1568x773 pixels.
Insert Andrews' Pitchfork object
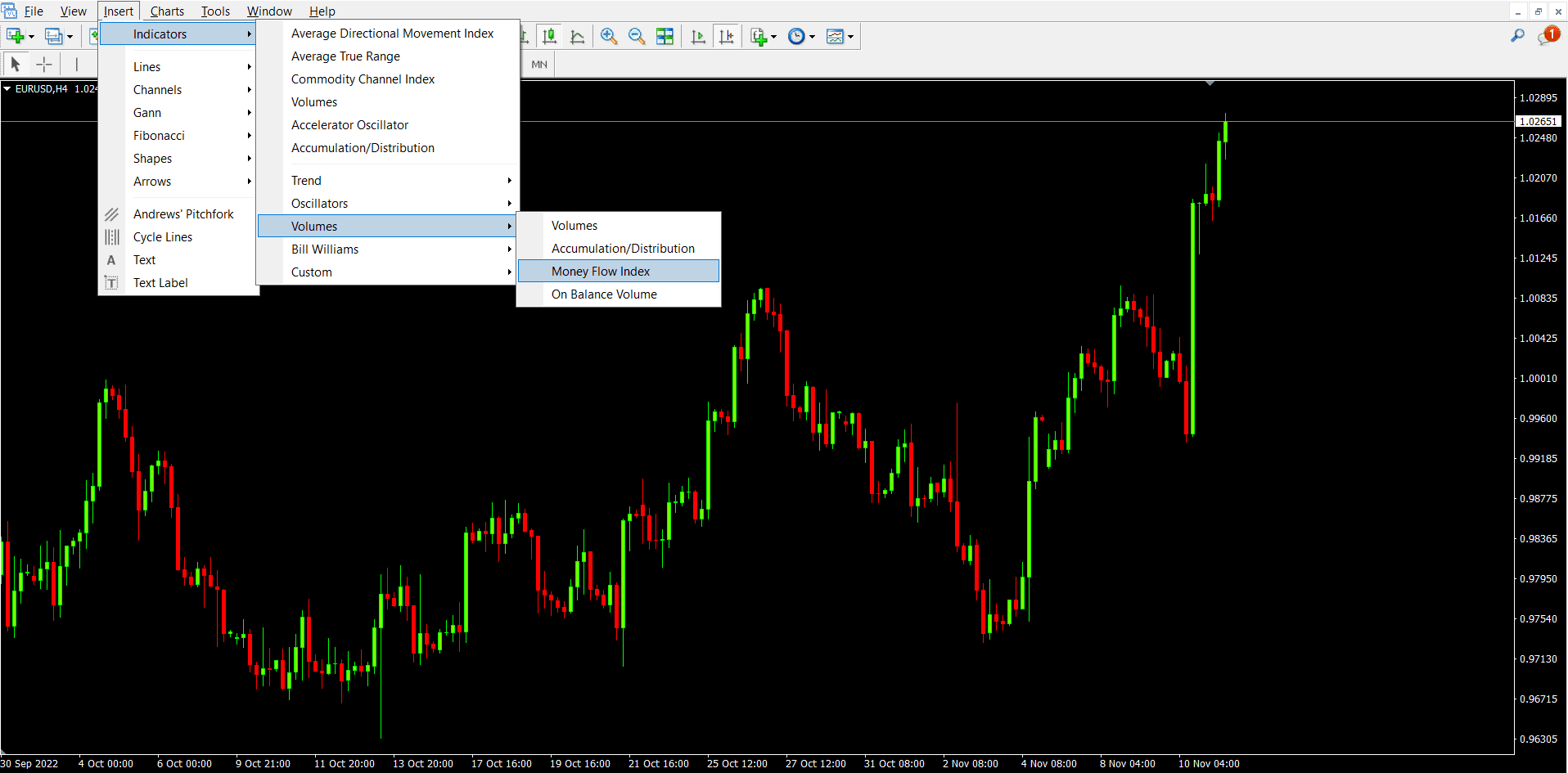[178, 214]
